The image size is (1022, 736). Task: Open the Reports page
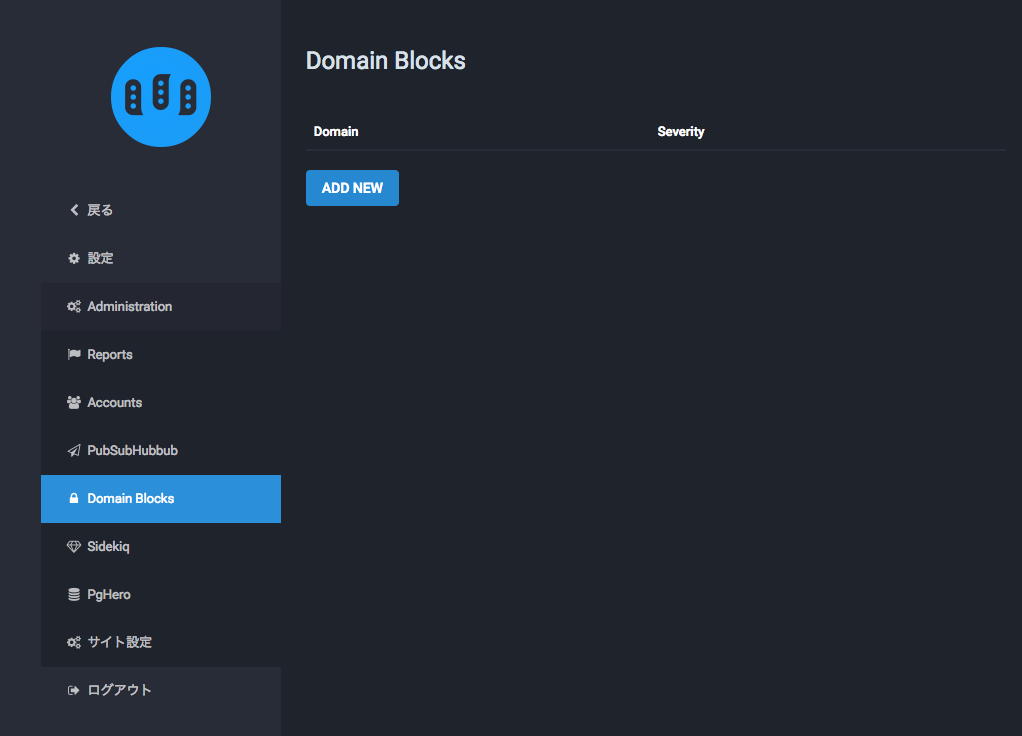coord(161,355)
